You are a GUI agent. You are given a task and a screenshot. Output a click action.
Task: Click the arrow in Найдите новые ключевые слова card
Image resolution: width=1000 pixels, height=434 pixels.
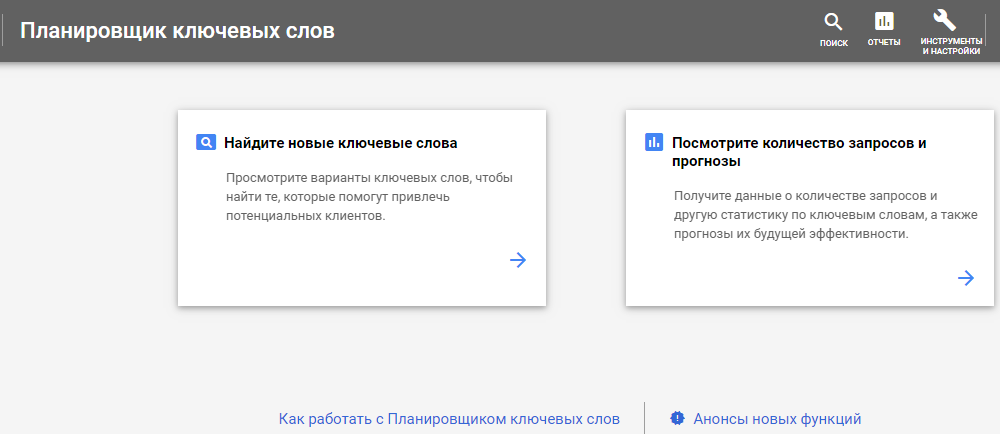click(x=518, y=259)
